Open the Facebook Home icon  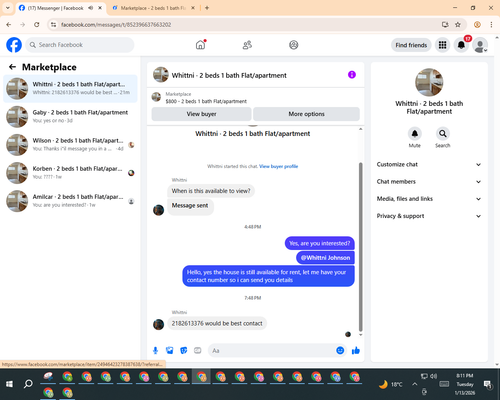[200, 45]
